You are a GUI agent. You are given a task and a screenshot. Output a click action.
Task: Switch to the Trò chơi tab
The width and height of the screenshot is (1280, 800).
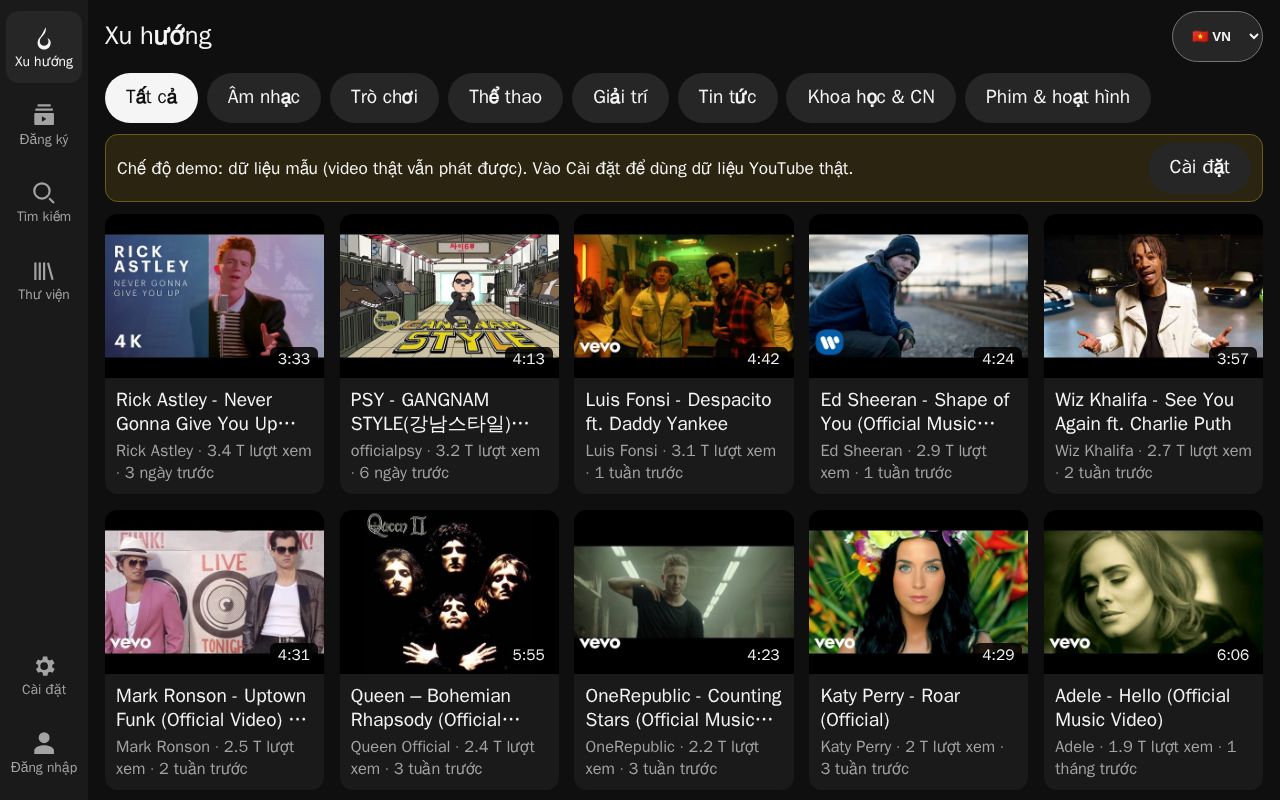coord(384,98)
